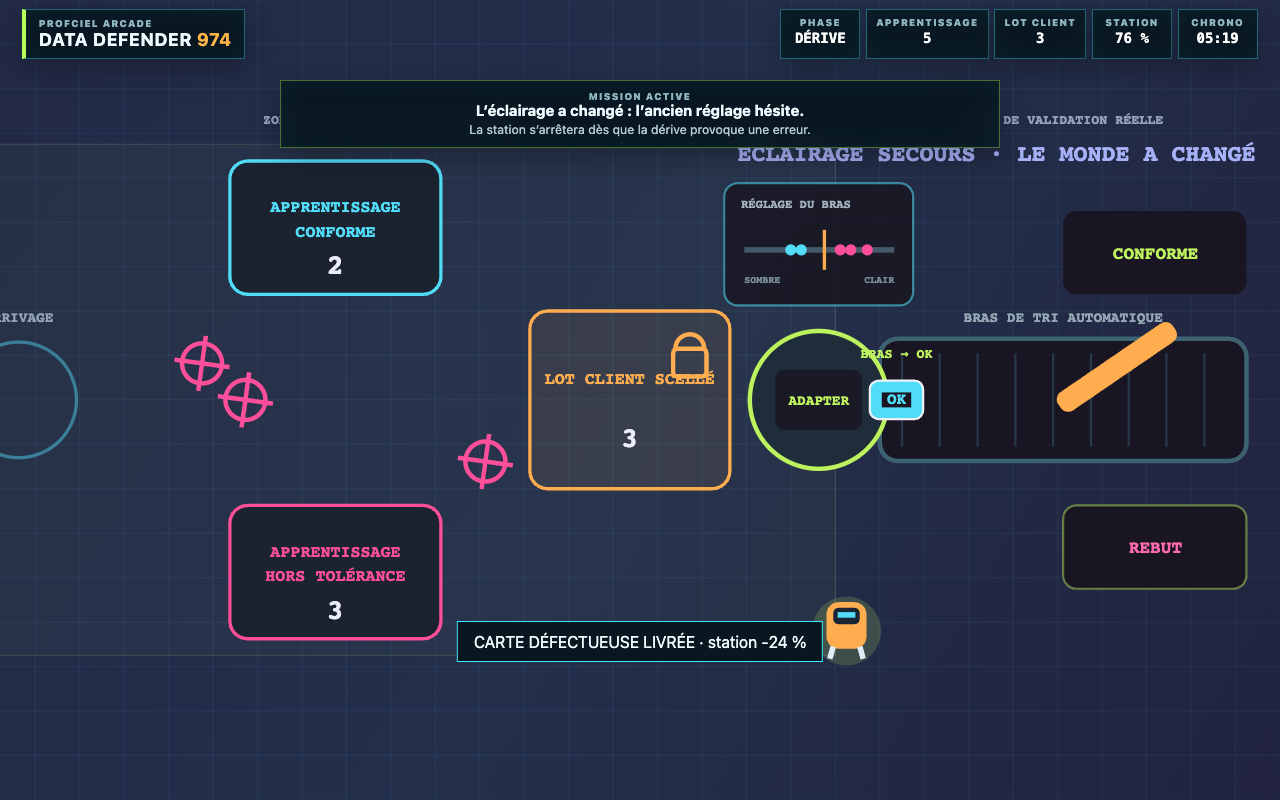The image size is (1280, 800).
Task: Click the SOMBRE end of the arm slider
Action: [x=762, y=280]
